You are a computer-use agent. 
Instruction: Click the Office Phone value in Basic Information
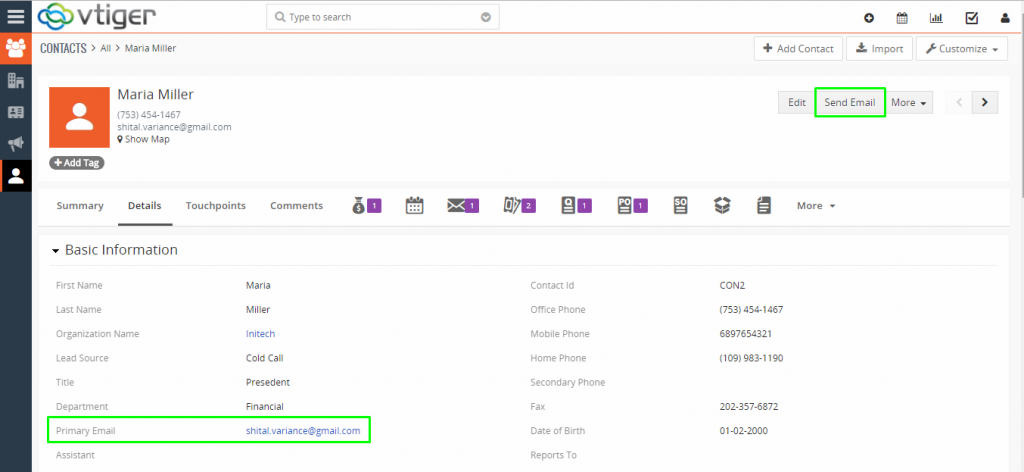751,309
